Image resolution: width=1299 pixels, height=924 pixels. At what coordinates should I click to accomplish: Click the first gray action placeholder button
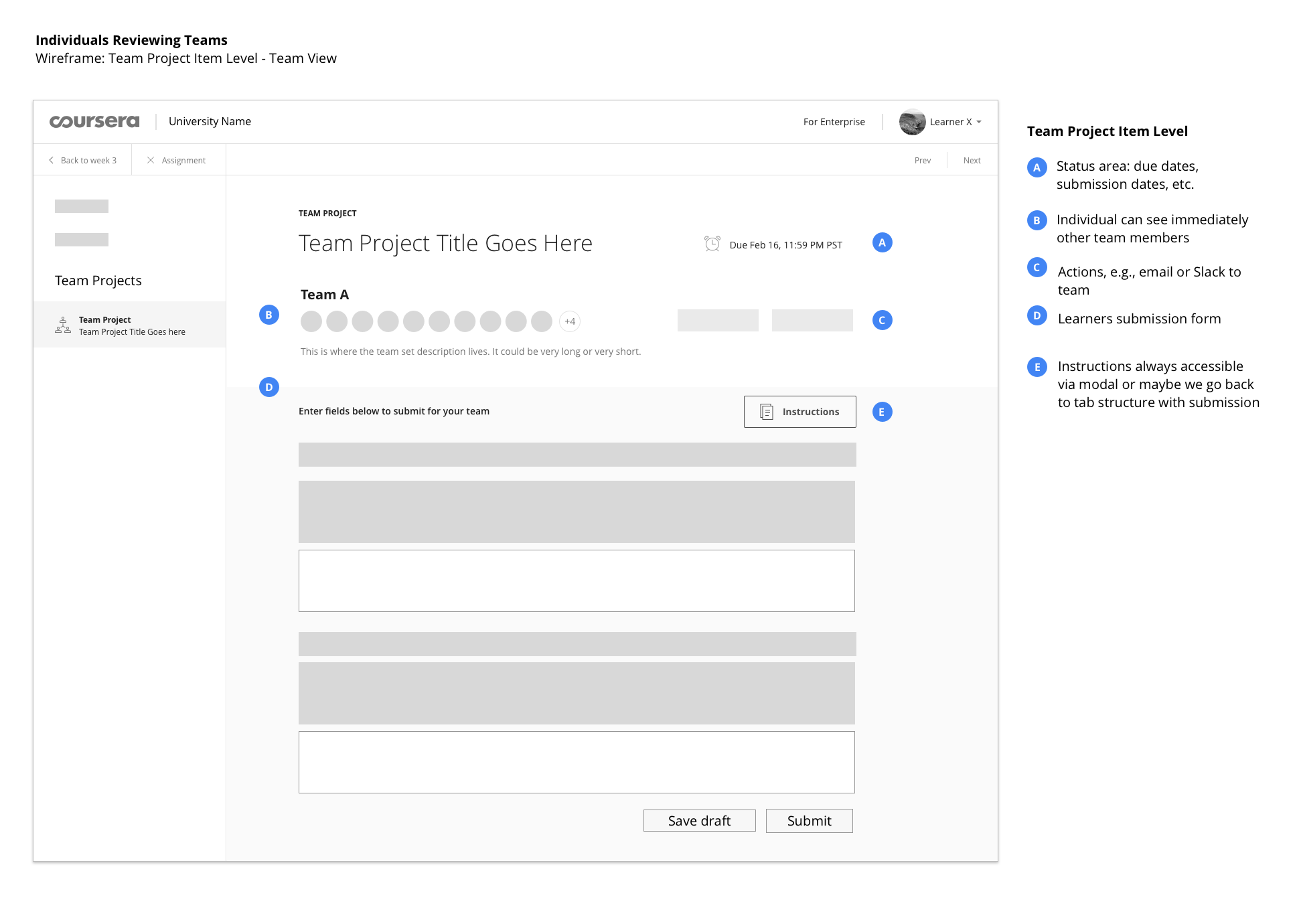tap(717, 320)
